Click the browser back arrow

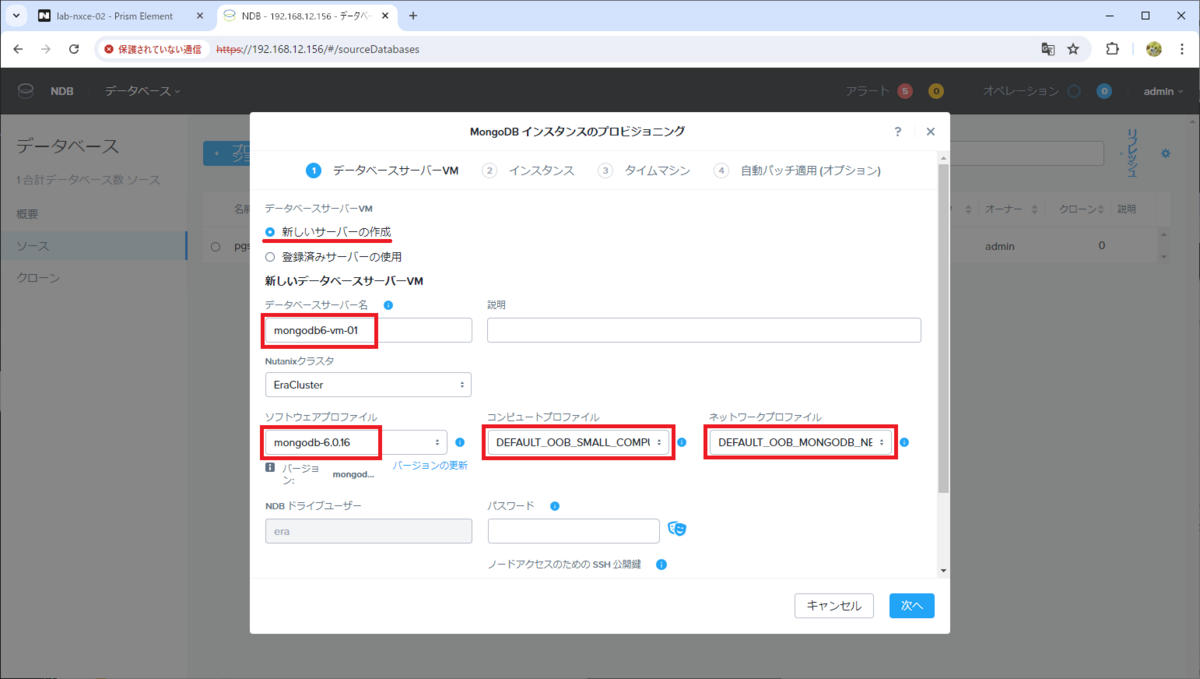tap(18, 49)
